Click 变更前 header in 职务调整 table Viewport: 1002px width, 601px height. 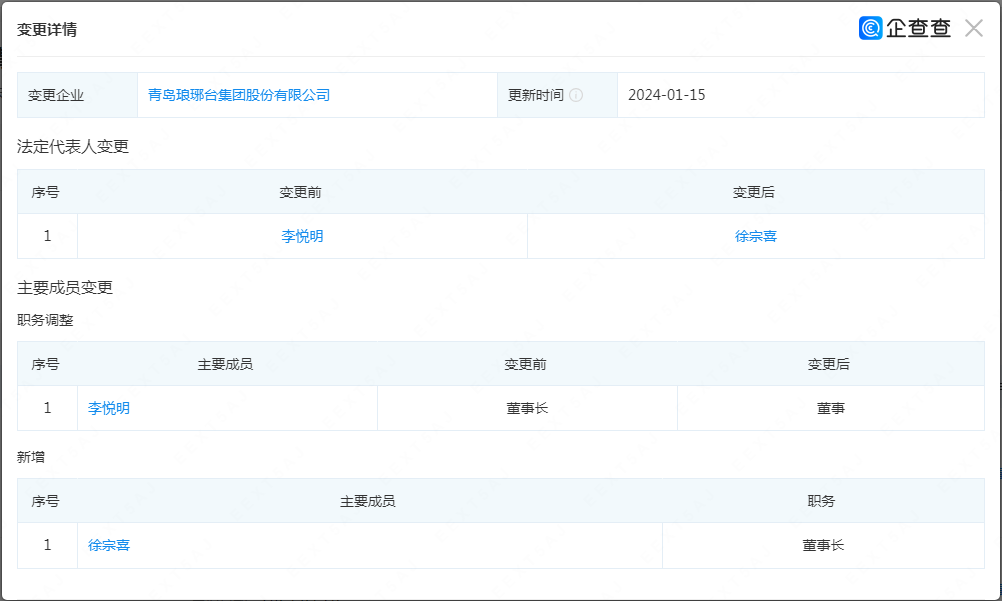click(525, 364)
